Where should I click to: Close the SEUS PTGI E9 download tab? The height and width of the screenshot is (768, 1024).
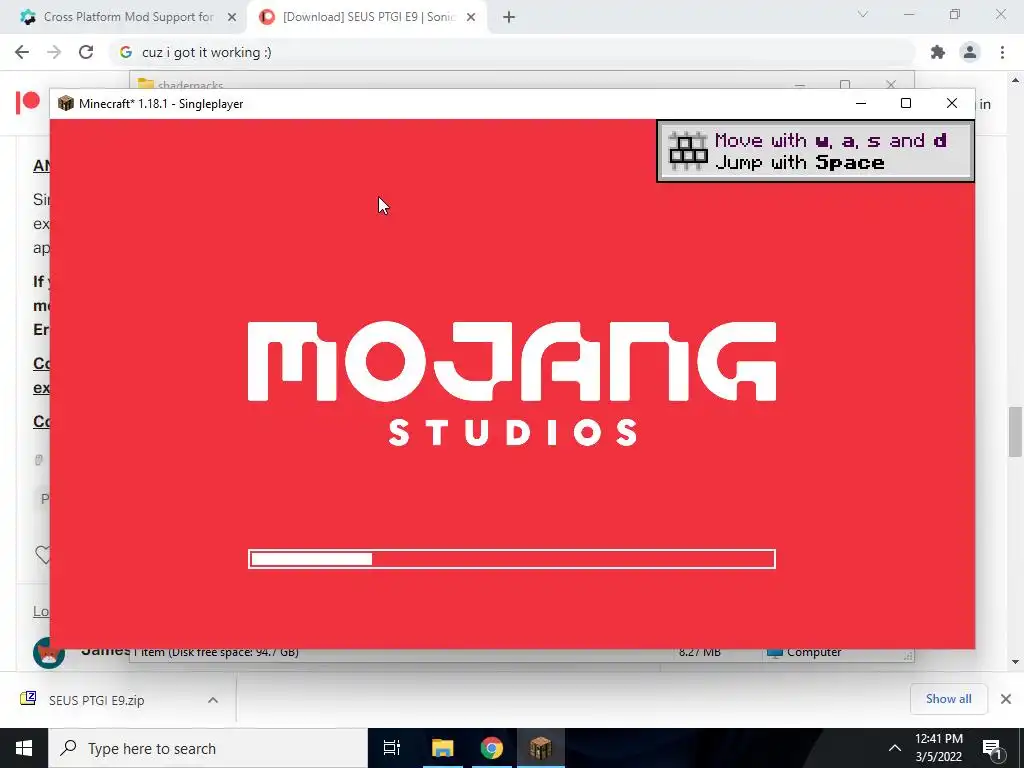pos(471,18)
